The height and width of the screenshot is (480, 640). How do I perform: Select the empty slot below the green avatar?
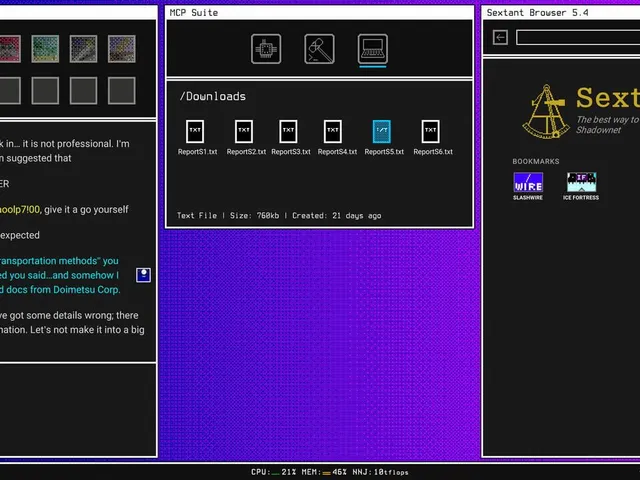click(45, 91)
